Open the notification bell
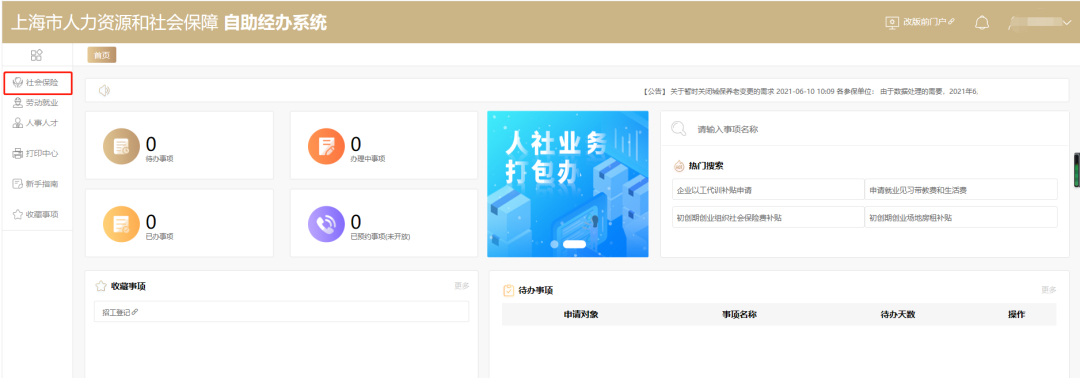This screenshot has width=1080, height=378. pos(982,23)
